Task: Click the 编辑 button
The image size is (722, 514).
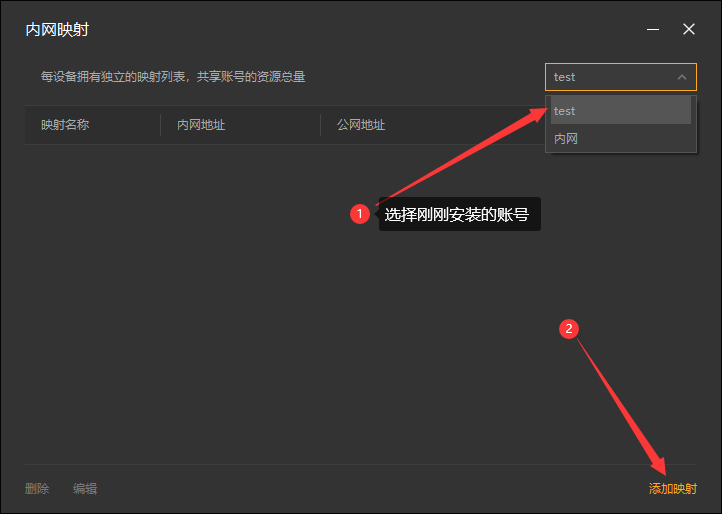Action: (x=85, y=489)
